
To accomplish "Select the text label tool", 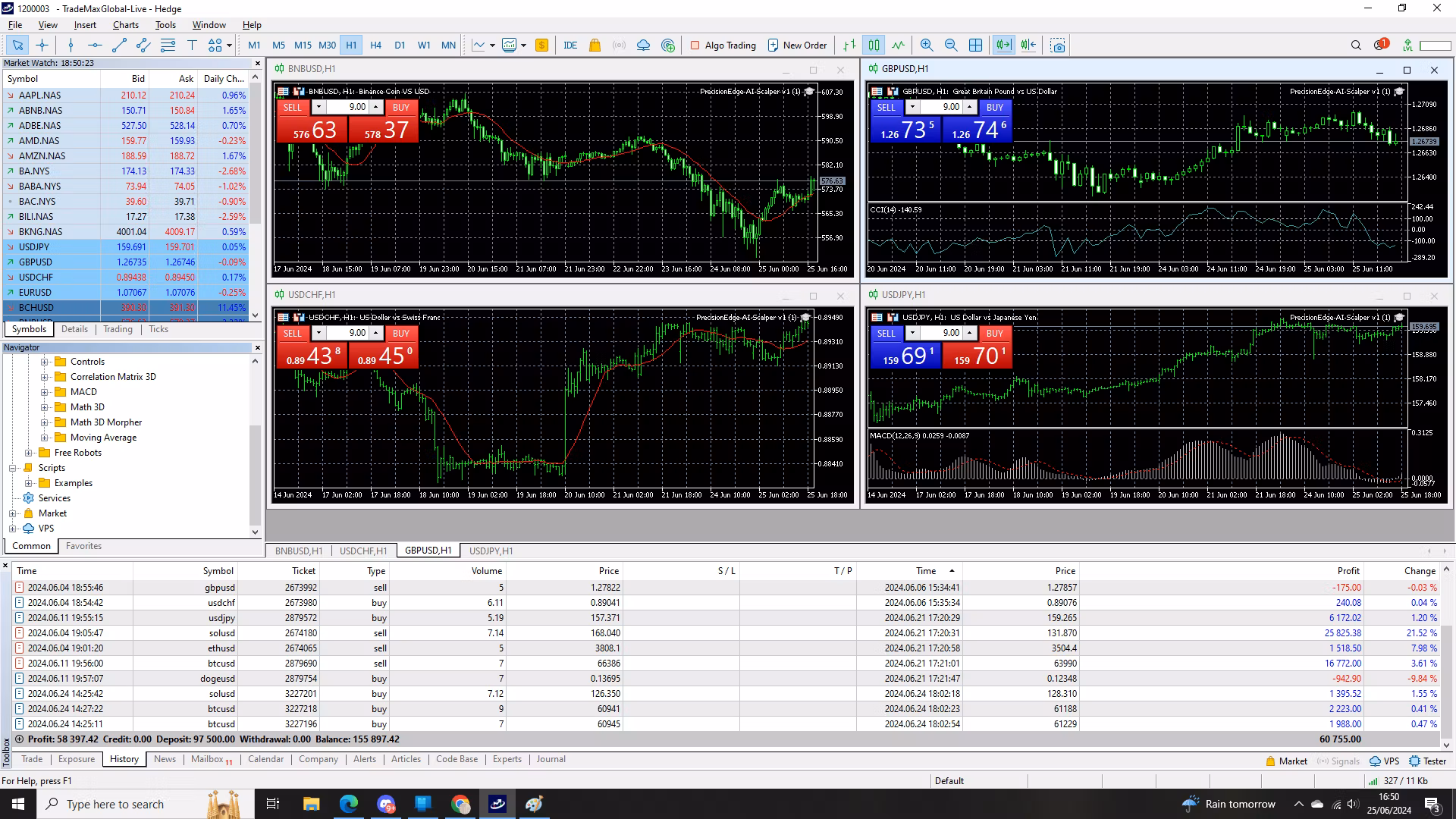I will coord(192,45).
